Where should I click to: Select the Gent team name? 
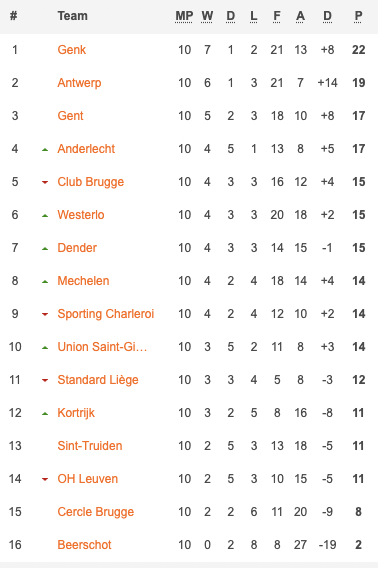[70, 116]
